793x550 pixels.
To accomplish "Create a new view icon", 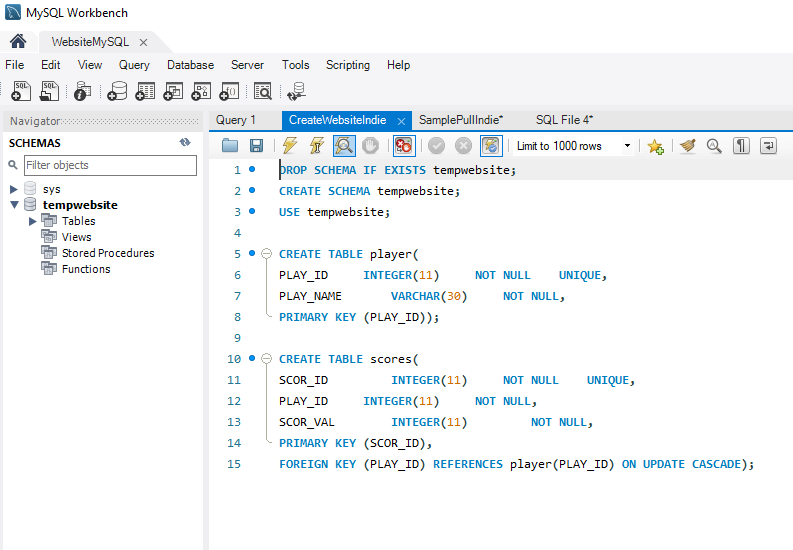I will (x=173, y=91).
